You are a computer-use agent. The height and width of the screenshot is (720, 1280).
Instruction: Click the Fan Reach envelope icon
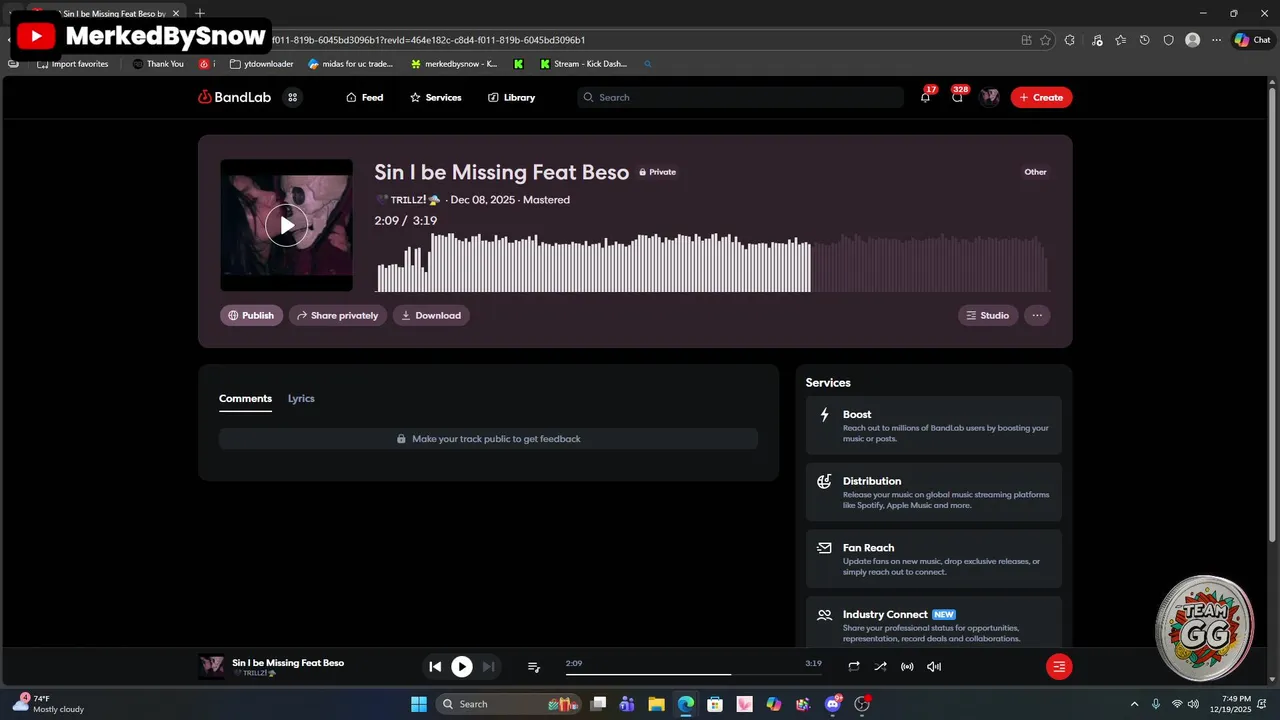tap(824, 548)
